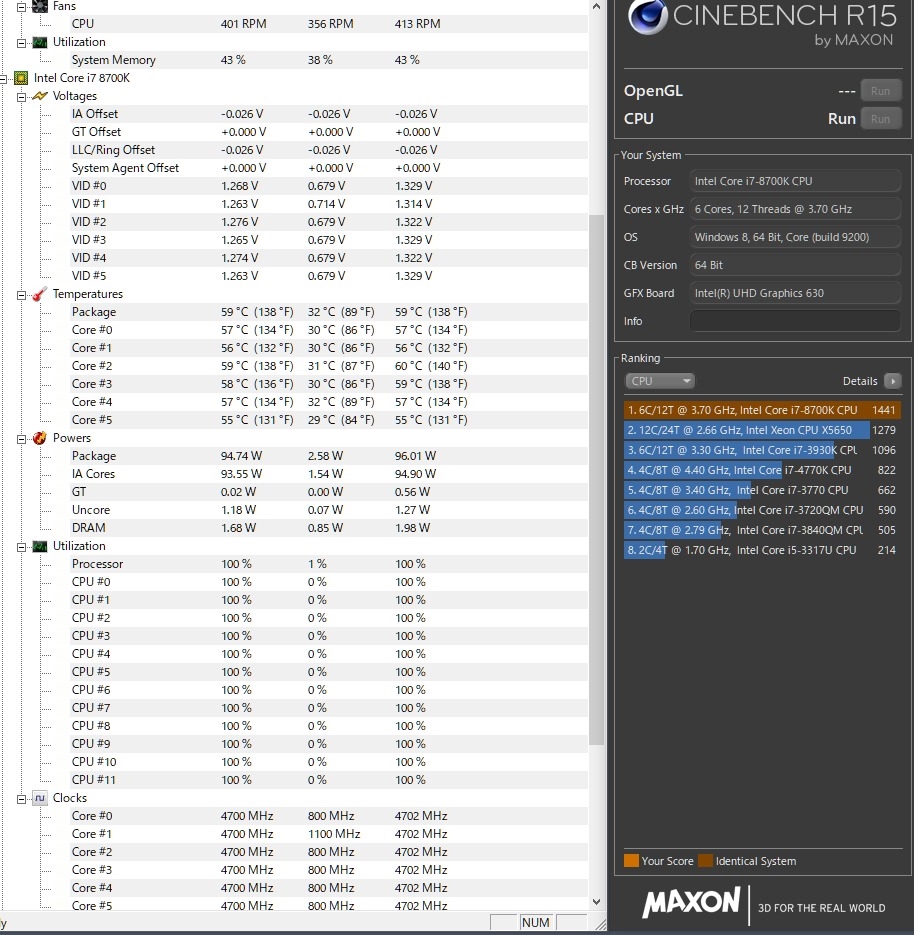Select the i7-3840QM ranking entry
The height and width of the screenshot is (935, 914).
pos(762,530)
